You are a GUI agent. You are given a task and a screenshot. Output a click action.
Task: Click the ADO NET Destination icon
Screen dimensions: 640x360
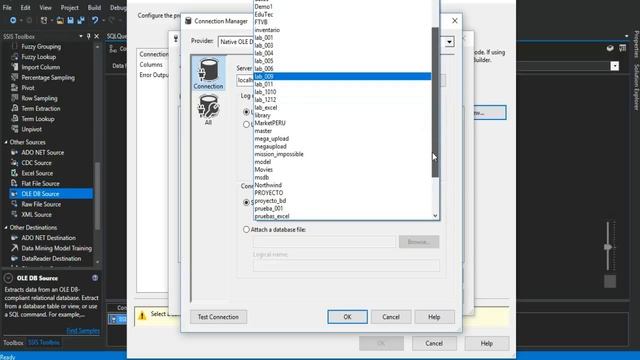coord(15,238)
